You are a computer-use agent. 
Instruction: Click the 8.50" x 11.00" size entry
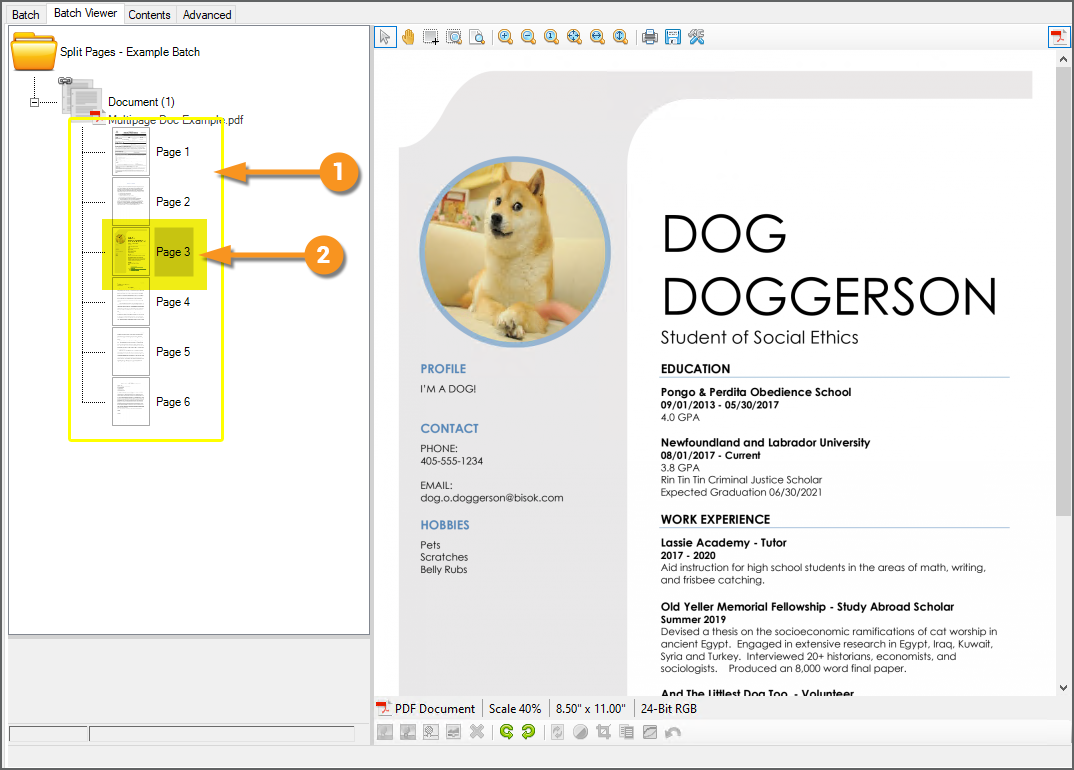click(x=590, y=709)
